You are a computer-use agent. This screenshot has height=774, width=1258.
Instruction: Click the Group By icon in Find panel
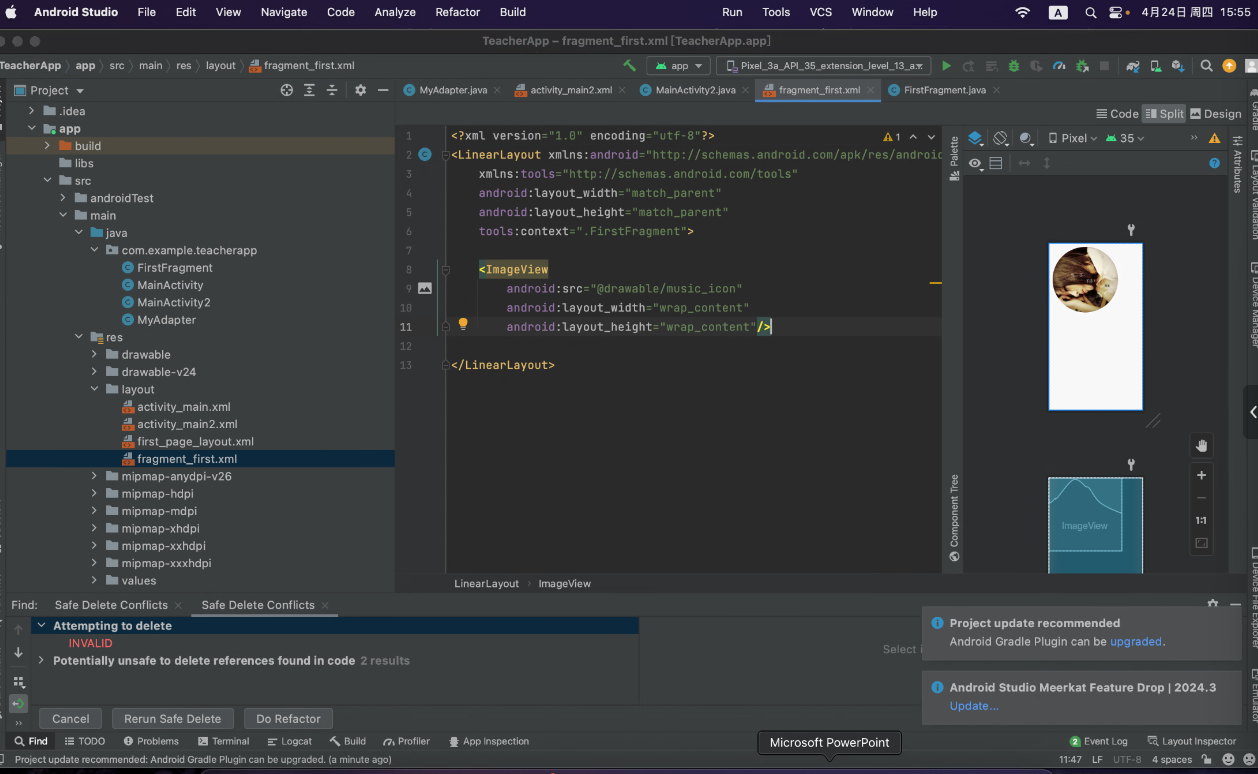pos(18,682)
